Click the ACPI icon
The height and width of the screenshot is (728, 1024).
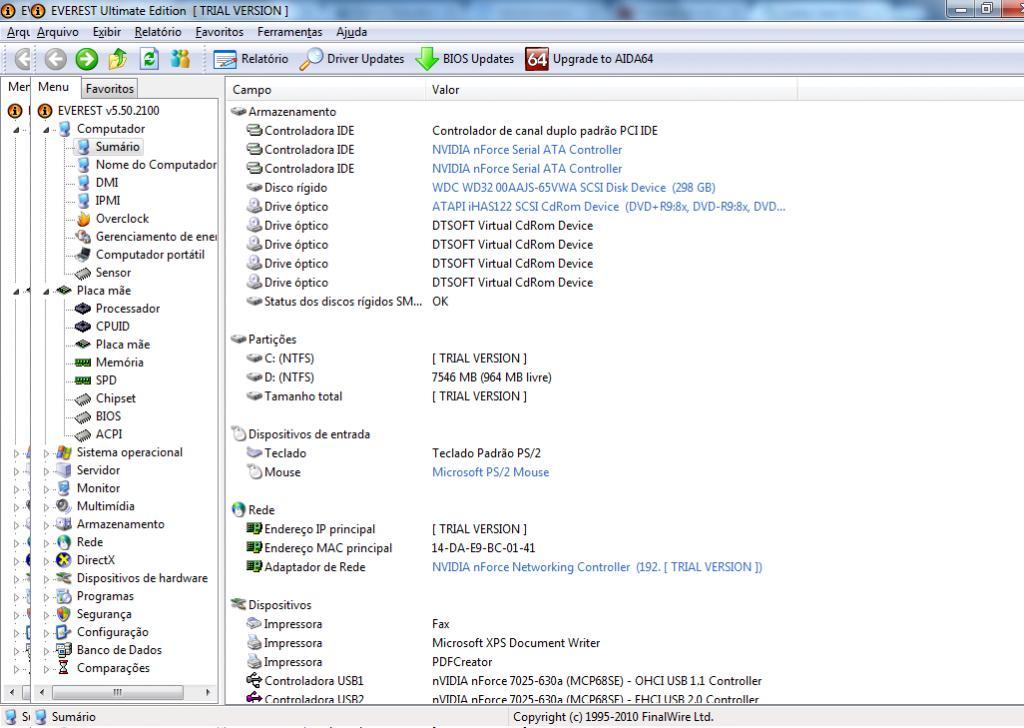(83, 434)
